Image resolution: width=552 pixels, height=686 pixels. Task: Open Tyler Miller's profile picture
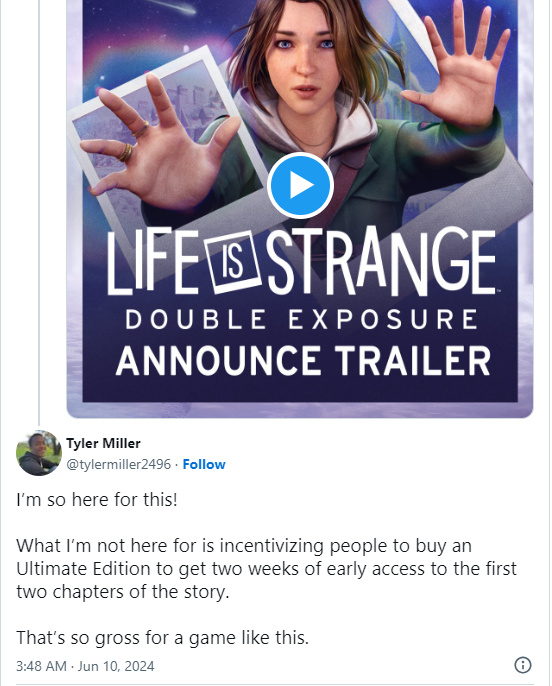pos(39,453)
